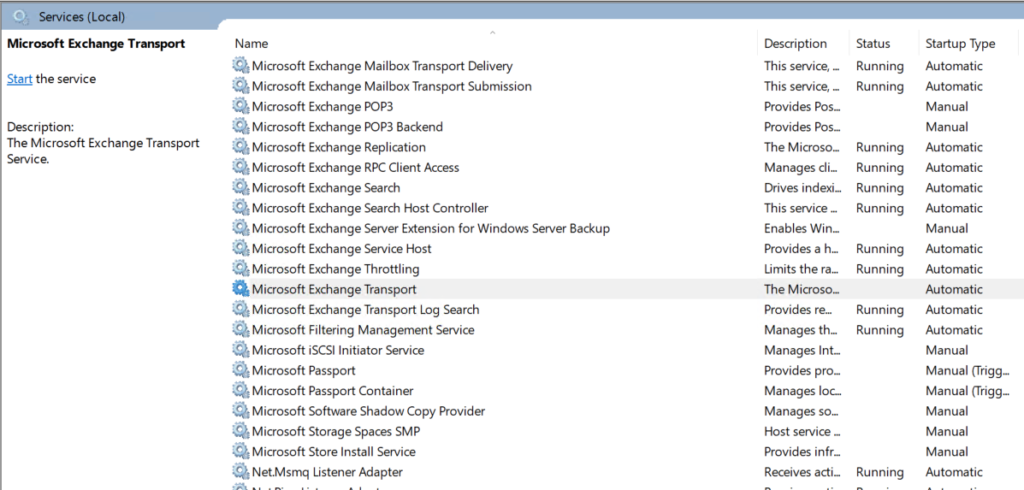
Task: Select Microsoft Store Install Service name
Action: (334, 451)
